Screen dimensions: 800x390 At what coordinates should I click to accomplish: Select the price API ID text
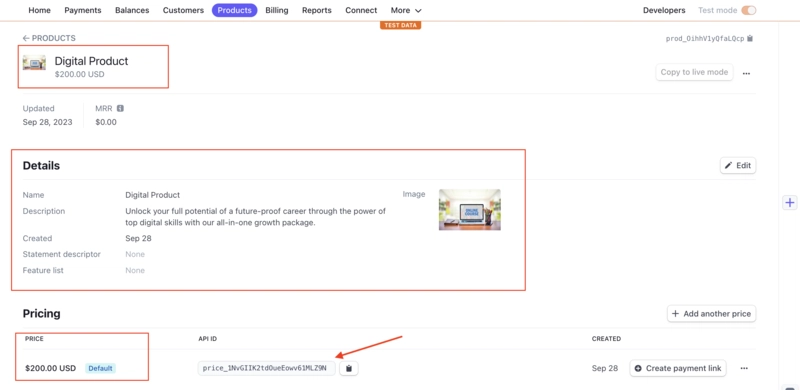266,368
